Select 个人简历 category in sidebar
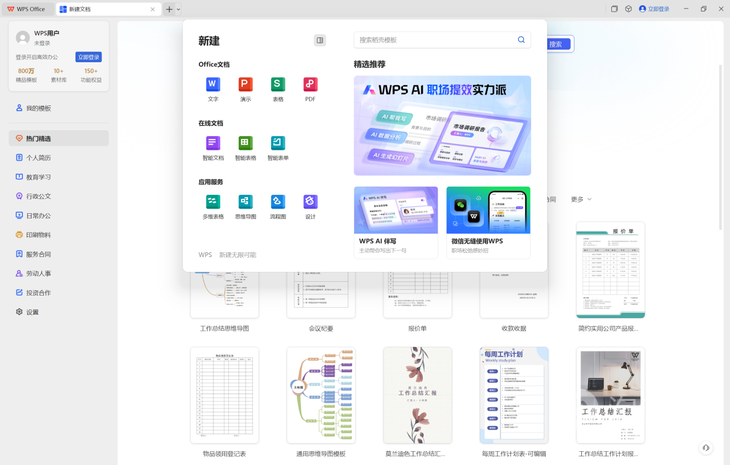 tap(59, 158)
